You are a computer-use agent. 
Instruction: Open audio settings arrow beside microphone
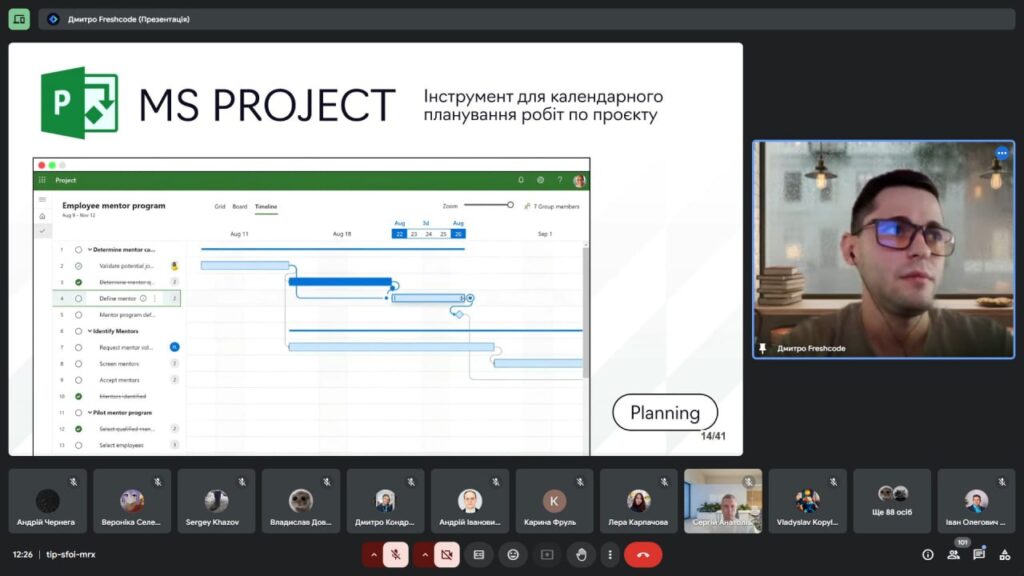pyautogui.click(x=374, y=554)
